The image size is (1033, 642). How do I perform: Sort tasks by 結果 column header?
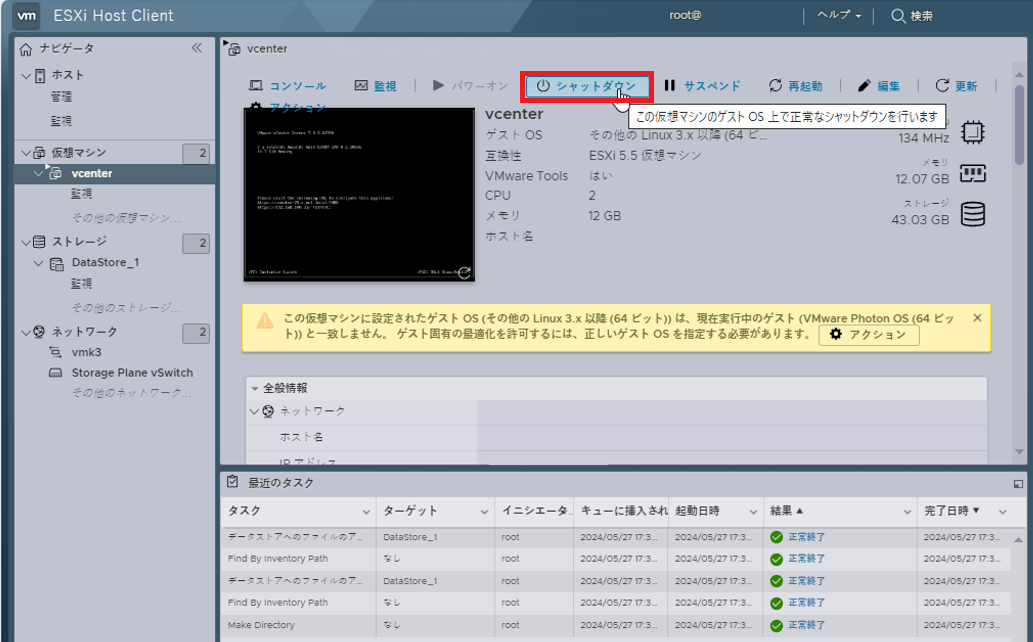click(x=787, y=511)
